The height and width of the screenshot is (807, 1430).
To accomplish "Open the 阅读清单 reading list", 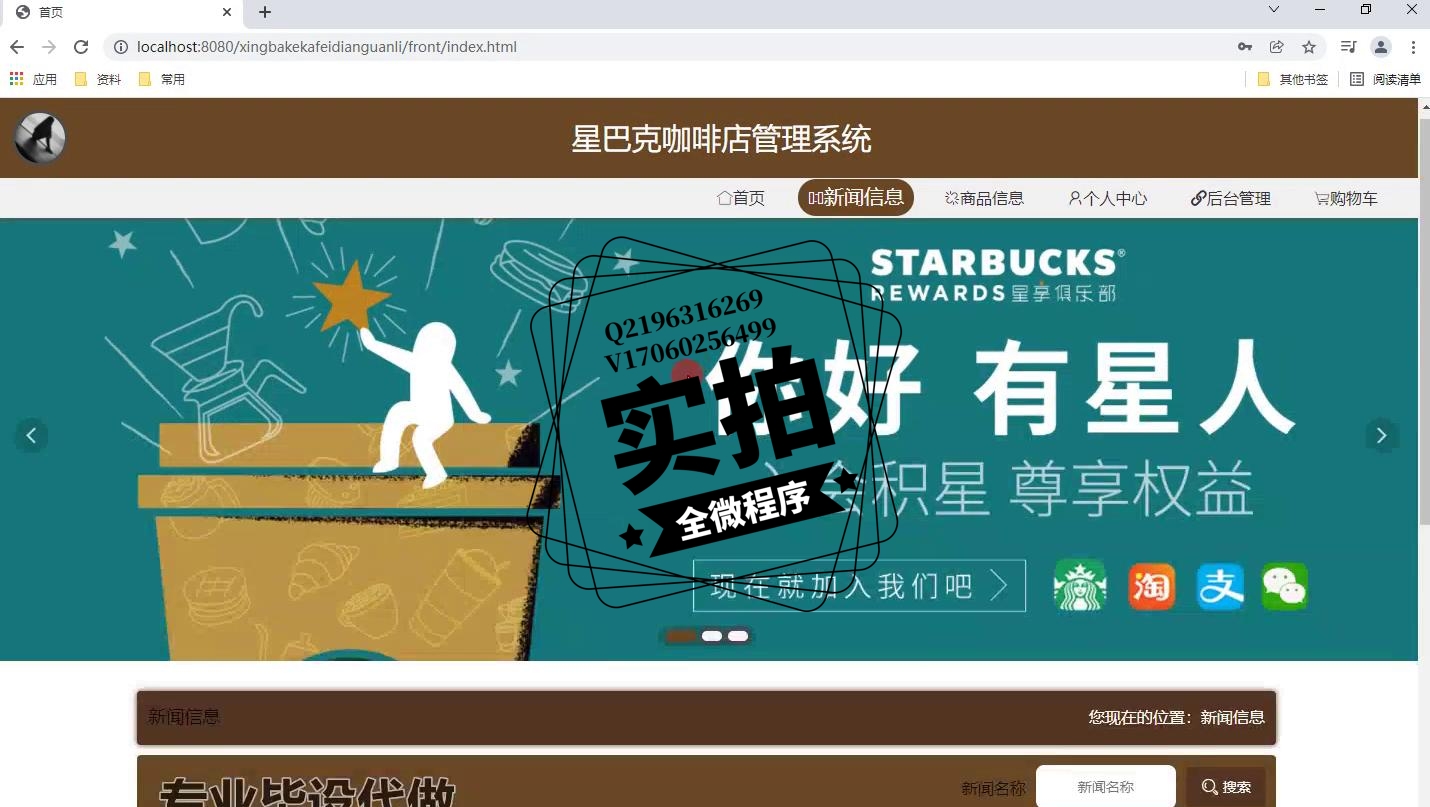I will coord(1385,79).
